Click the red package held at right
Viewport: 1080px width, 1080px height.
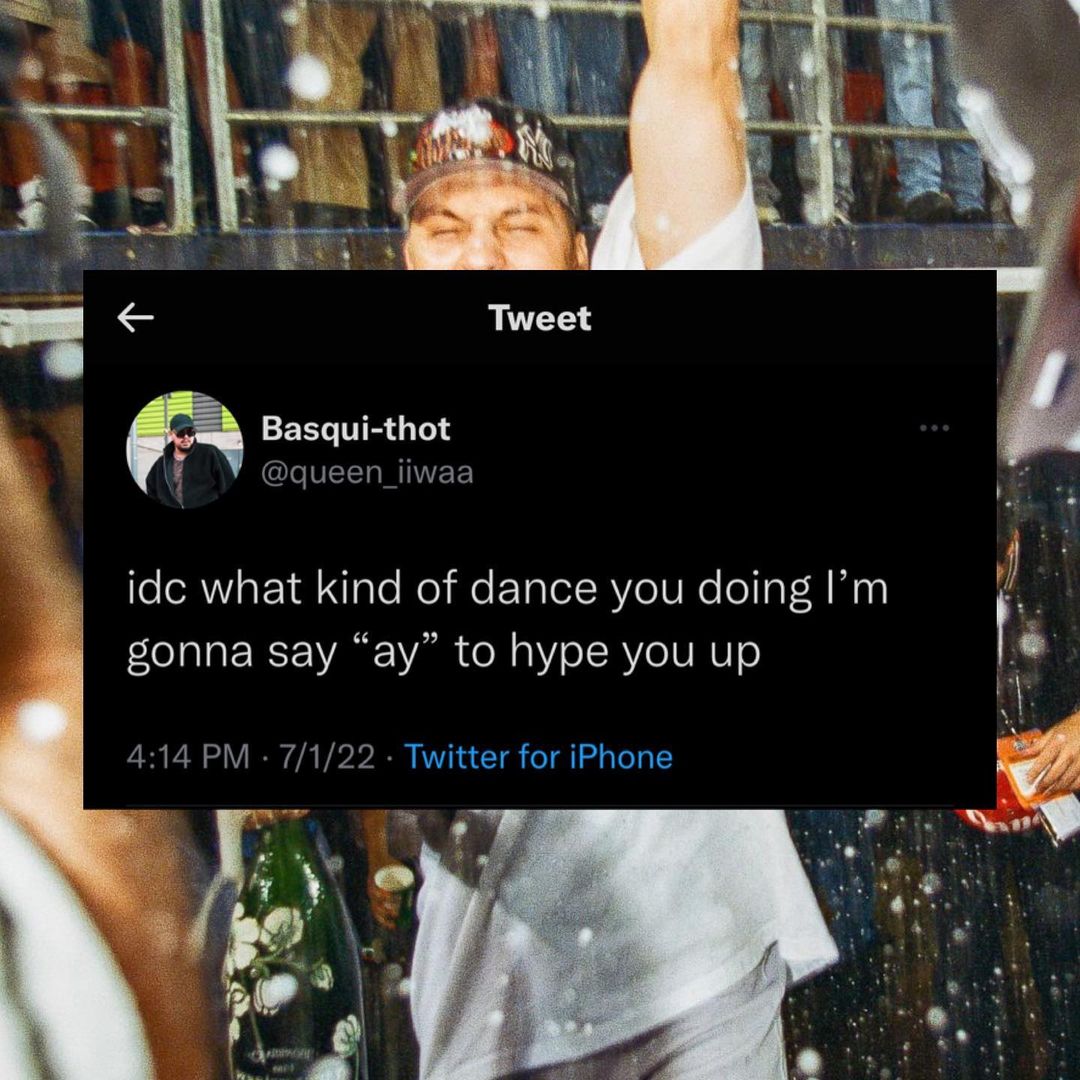tap(1019, 778)
